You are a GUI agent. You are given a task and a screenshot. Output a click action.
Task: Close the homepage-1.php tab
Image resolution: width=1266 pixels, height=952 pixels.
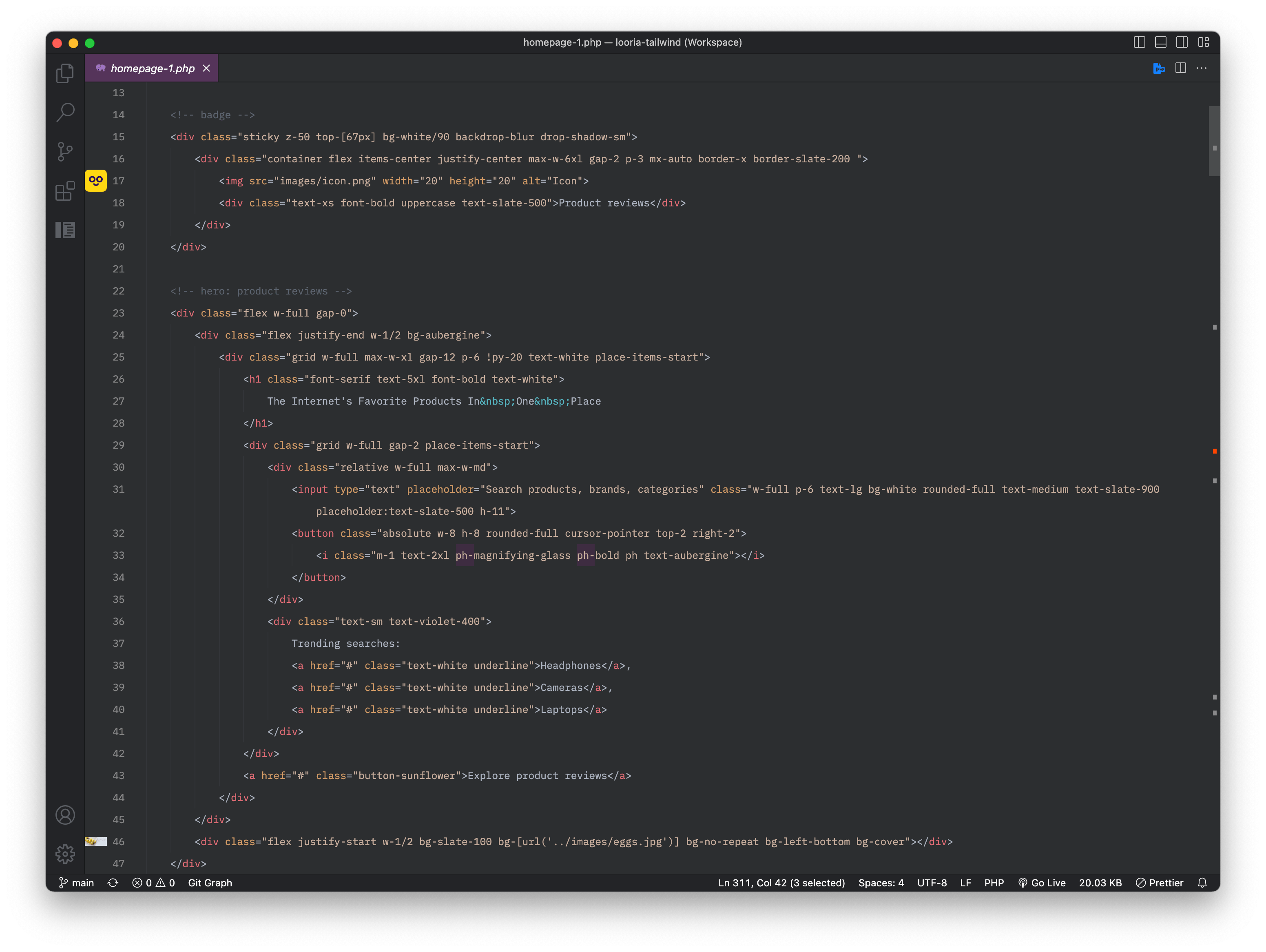[x=207, y=68]
